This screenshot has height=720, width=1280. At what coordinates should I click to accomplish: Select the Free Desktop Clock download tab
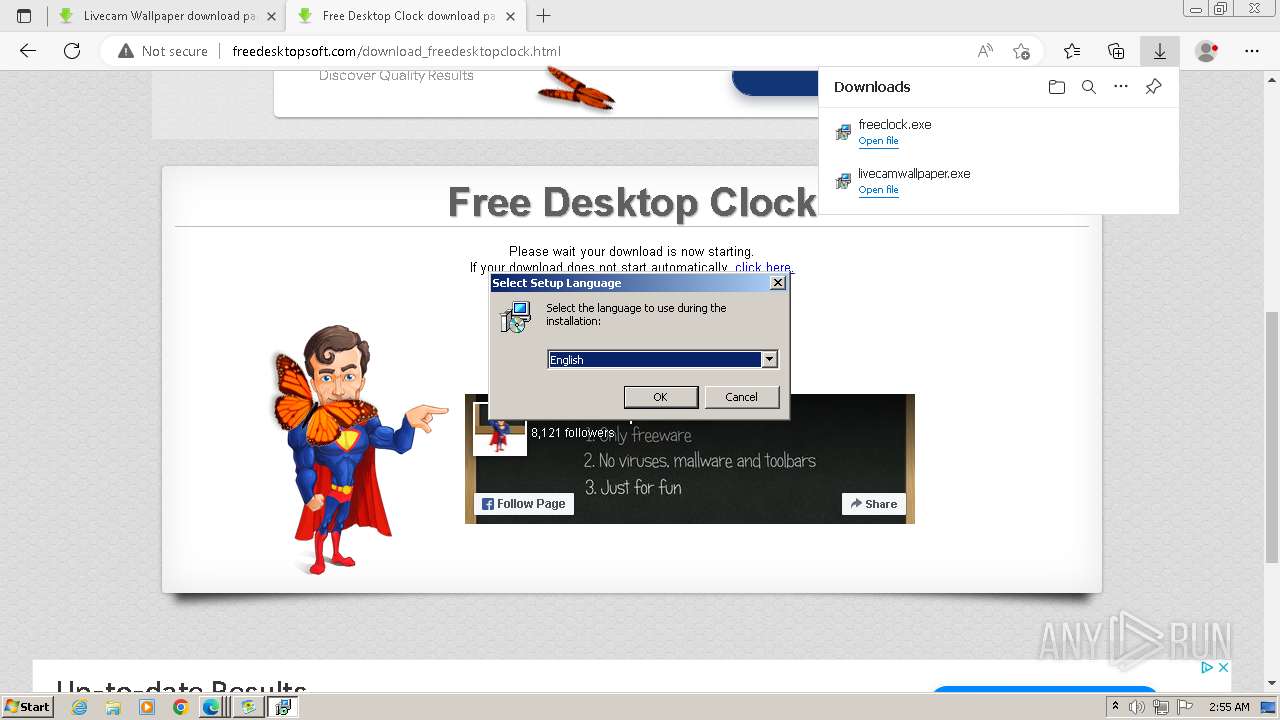pos(406,16)
